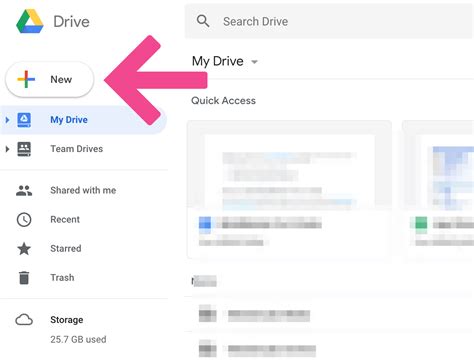The width and height of the screenshot is (474, 363).
Task: Click the Recent clock icon
Action: point(24,220)
